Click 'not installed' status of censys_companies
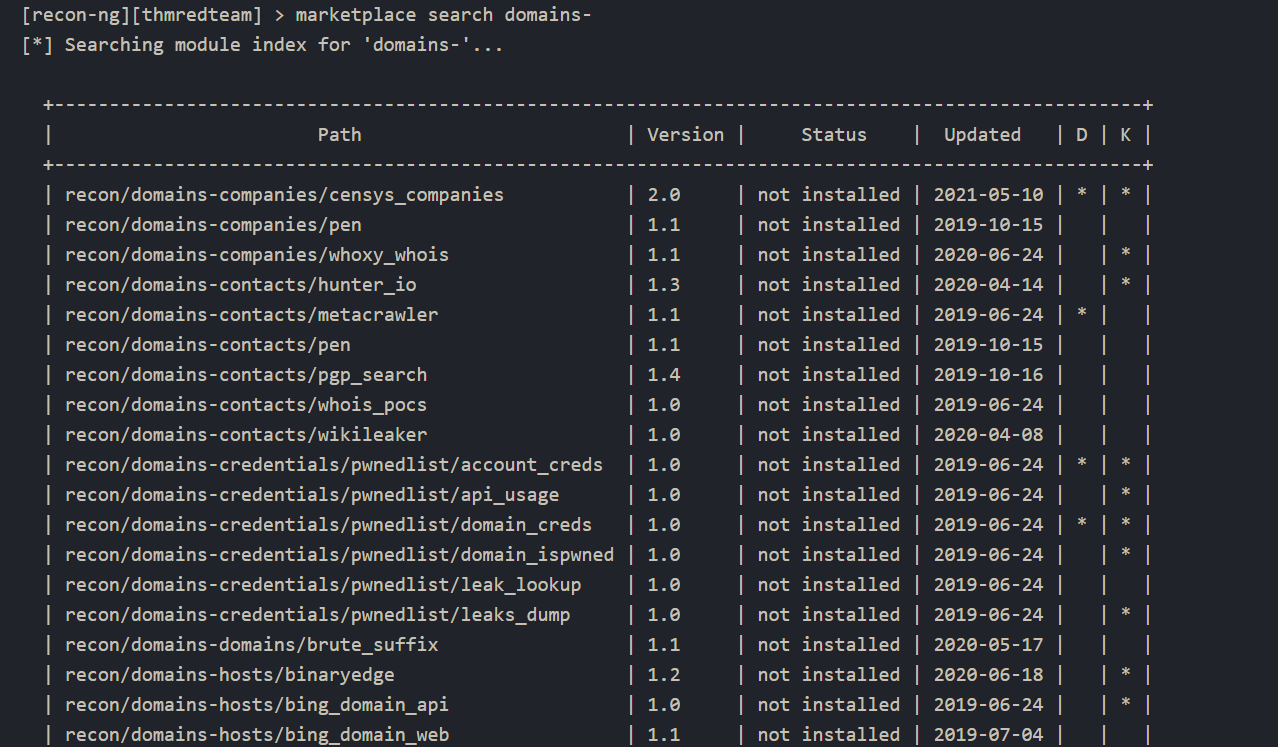This screenshot has height=747, width=1278. coord(828,195)
